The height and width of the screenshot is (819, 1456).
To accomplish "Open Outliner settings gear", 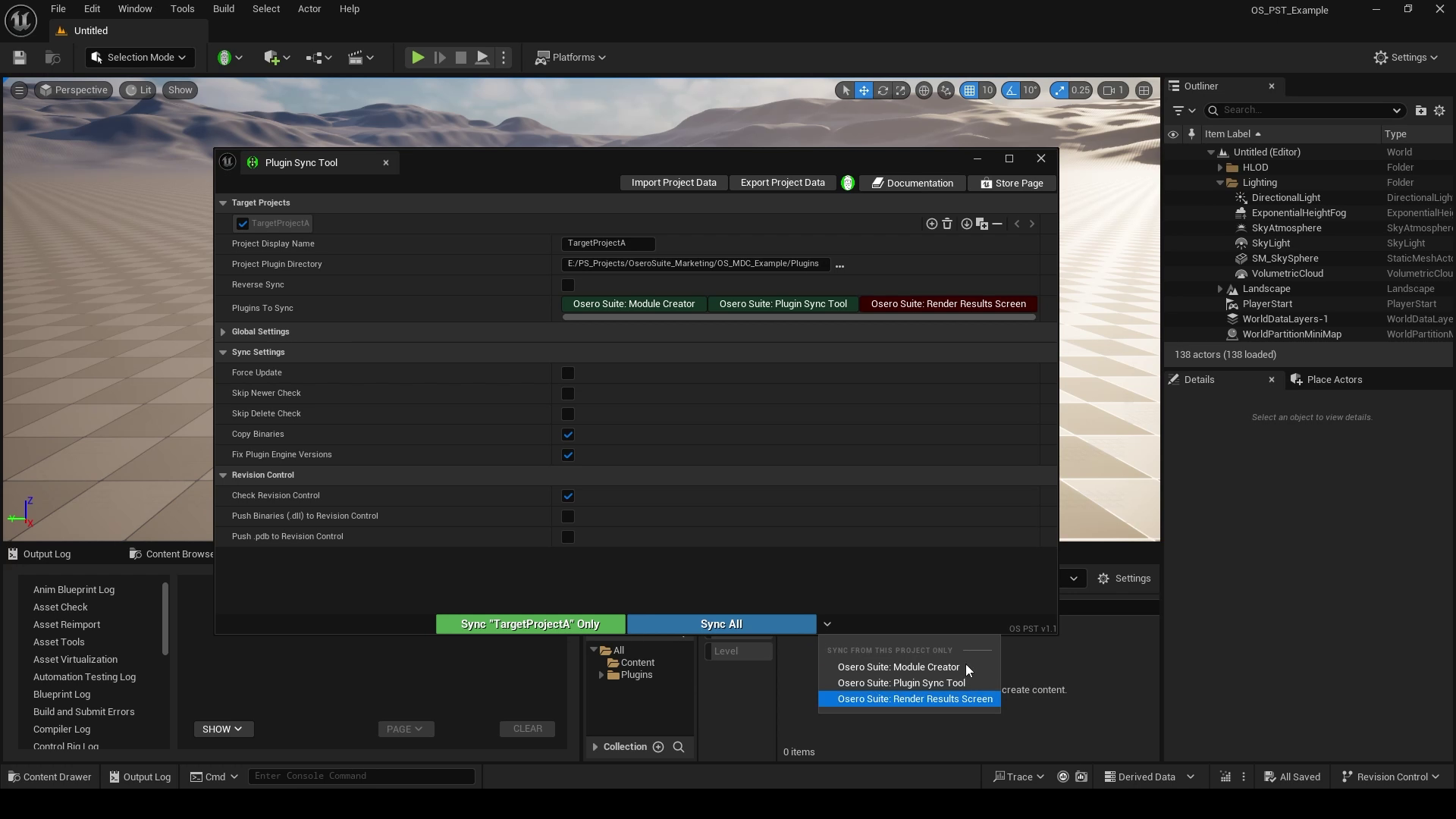I will coord(1439,111).
